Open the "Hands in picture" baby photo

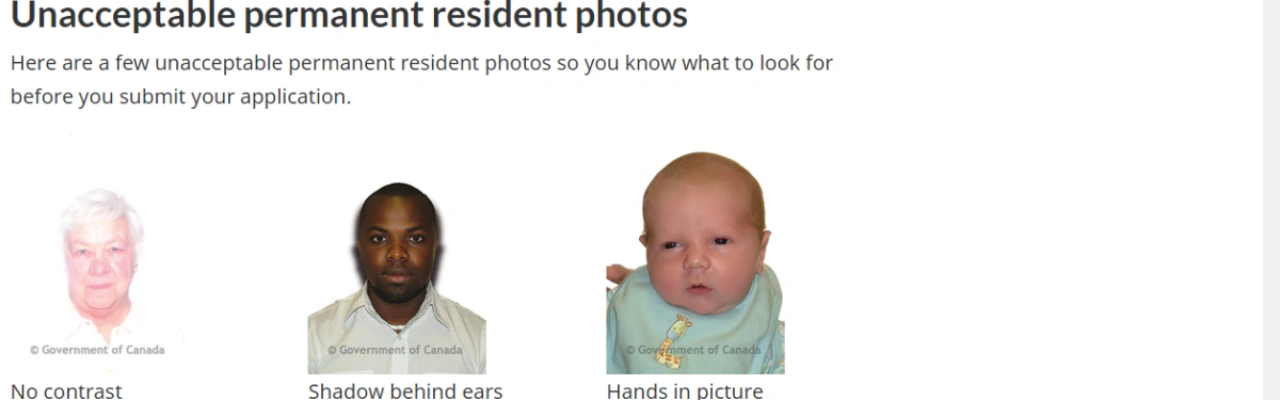[x=695, y=262]
